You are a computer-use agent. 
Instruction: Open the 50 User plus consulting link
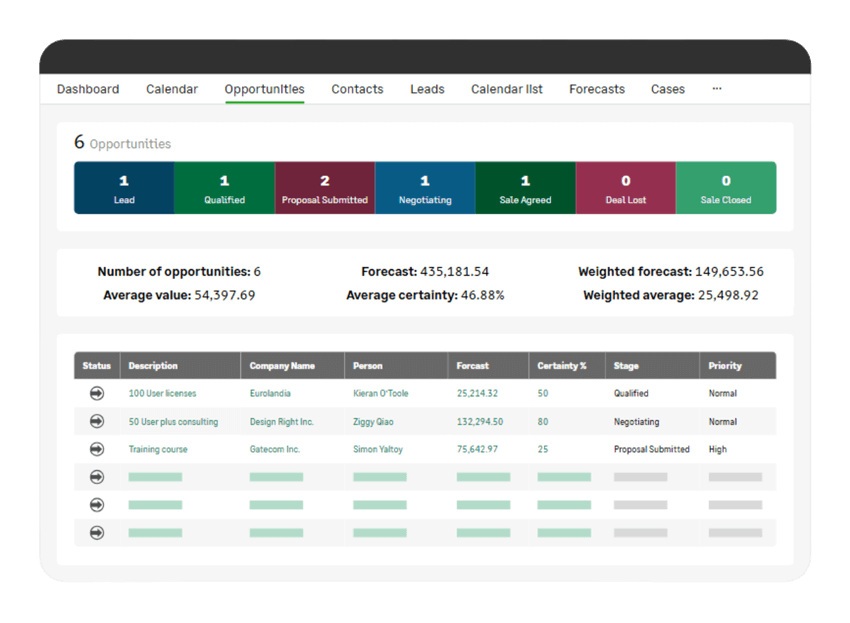click(173, 421)
